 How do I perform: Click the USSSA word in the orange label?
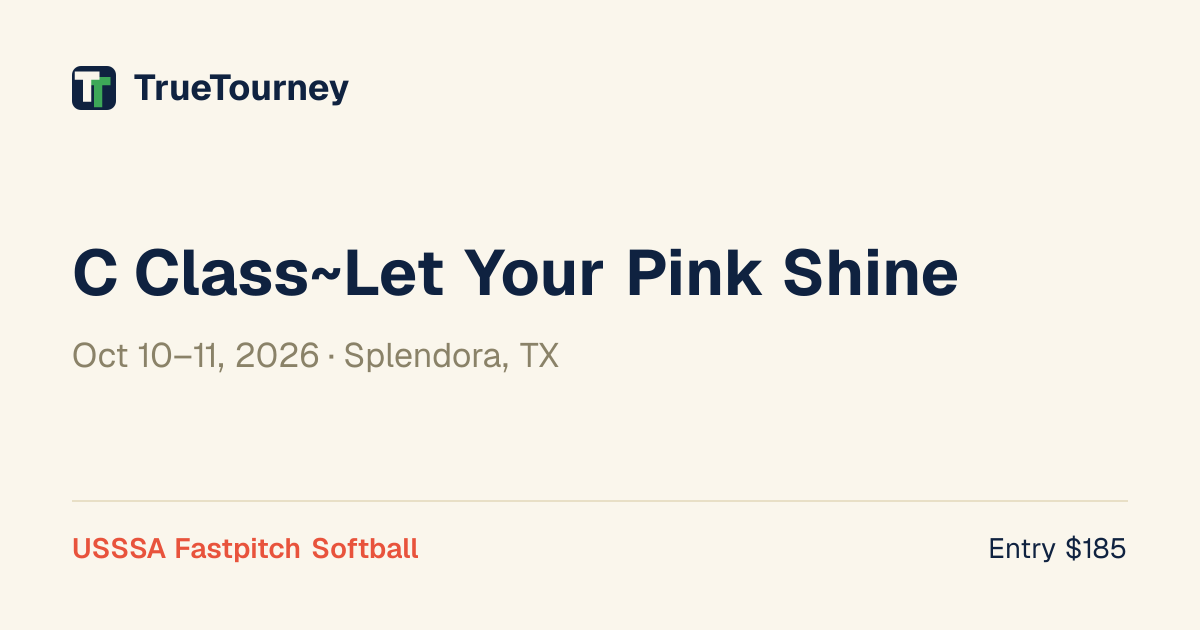(x=119, y=548)
